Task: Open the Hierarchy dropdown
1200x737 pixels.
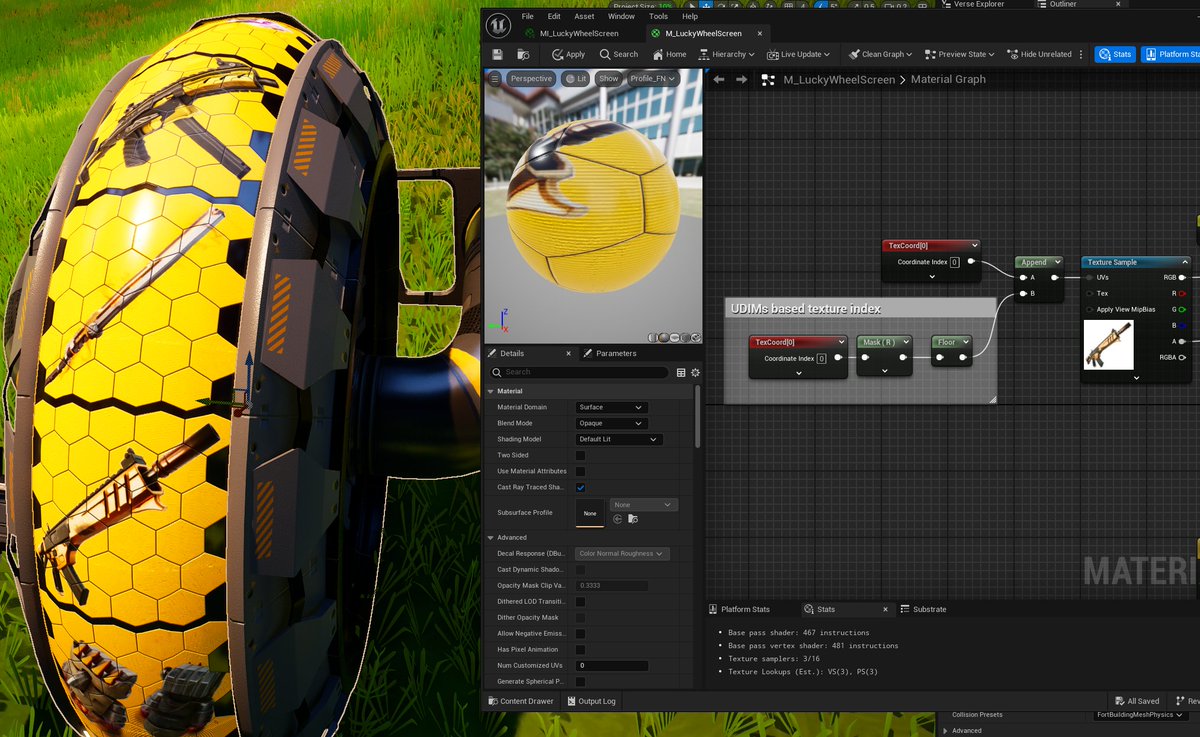Action: pos(726,54)
